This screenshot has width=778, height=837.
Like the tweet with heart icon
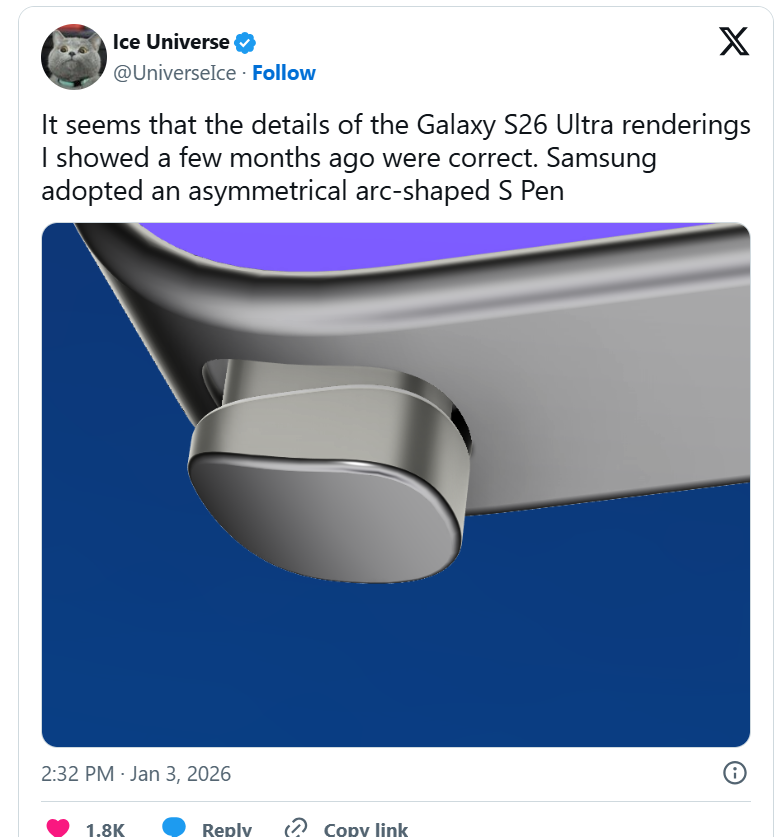pyautogui.click(x=58, y=826)
